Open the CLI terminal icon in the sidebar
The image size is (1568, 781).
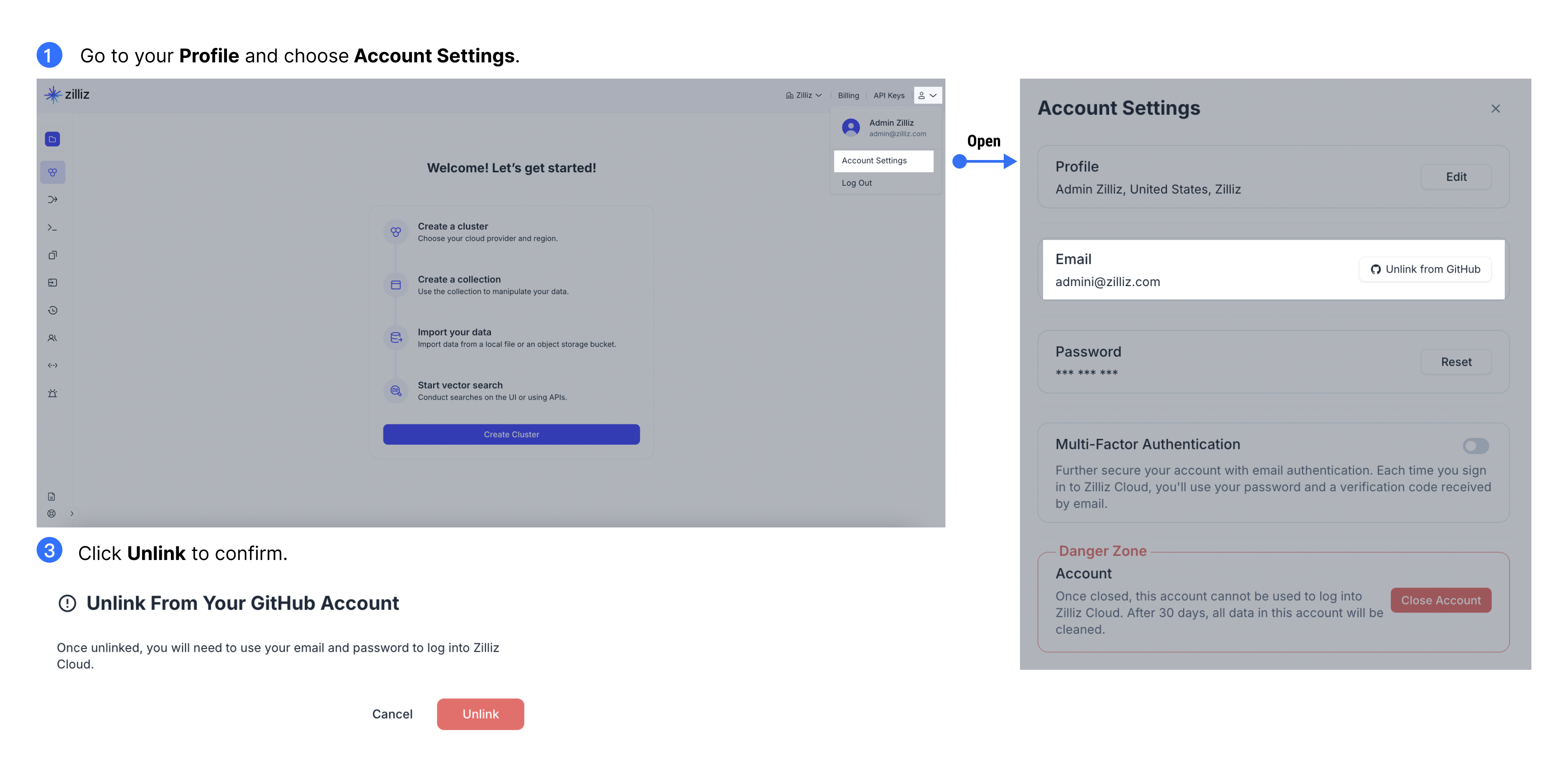point(52,227)
